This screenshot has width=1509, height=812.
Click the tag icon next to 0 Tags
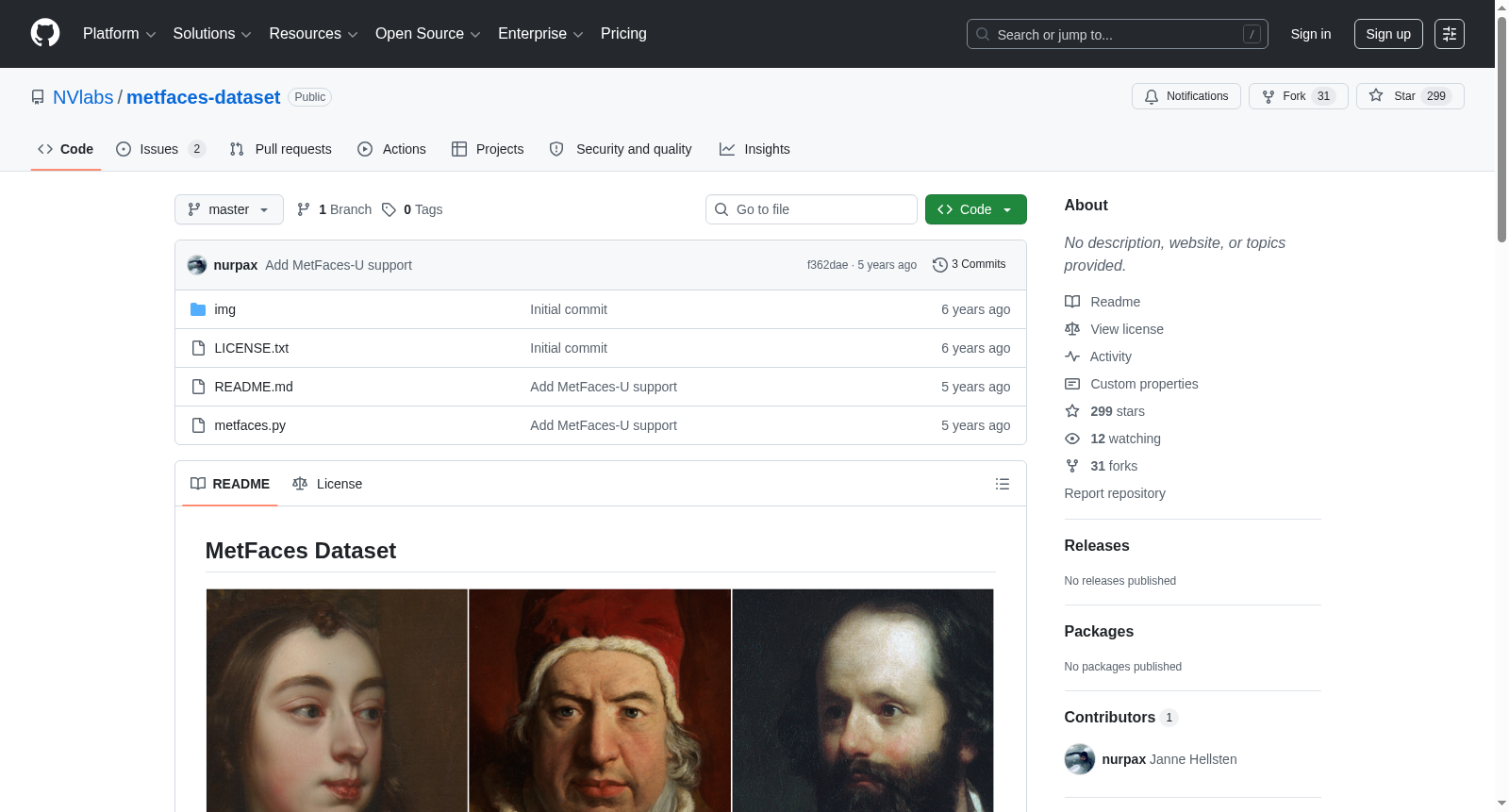point(389,209)
